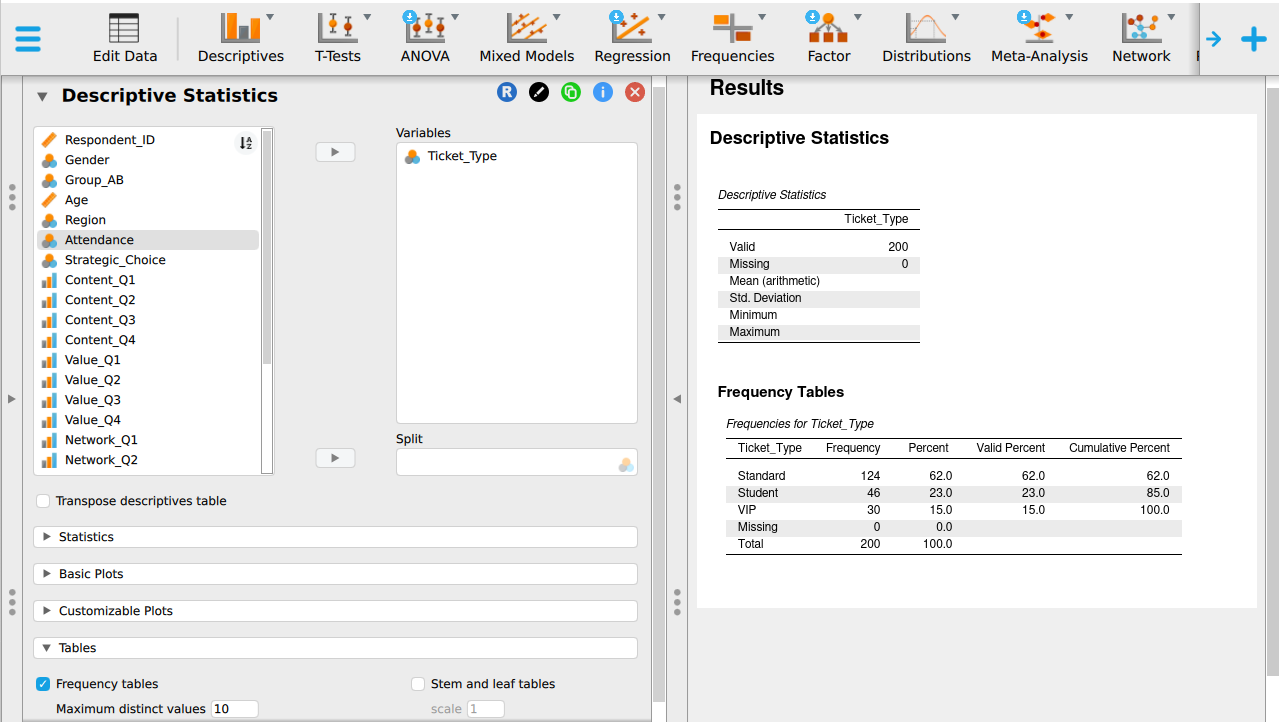Viewport: 1279px width, 722px height.
Task: Open the Descriptives module menu
Action: tap(241, 38)
